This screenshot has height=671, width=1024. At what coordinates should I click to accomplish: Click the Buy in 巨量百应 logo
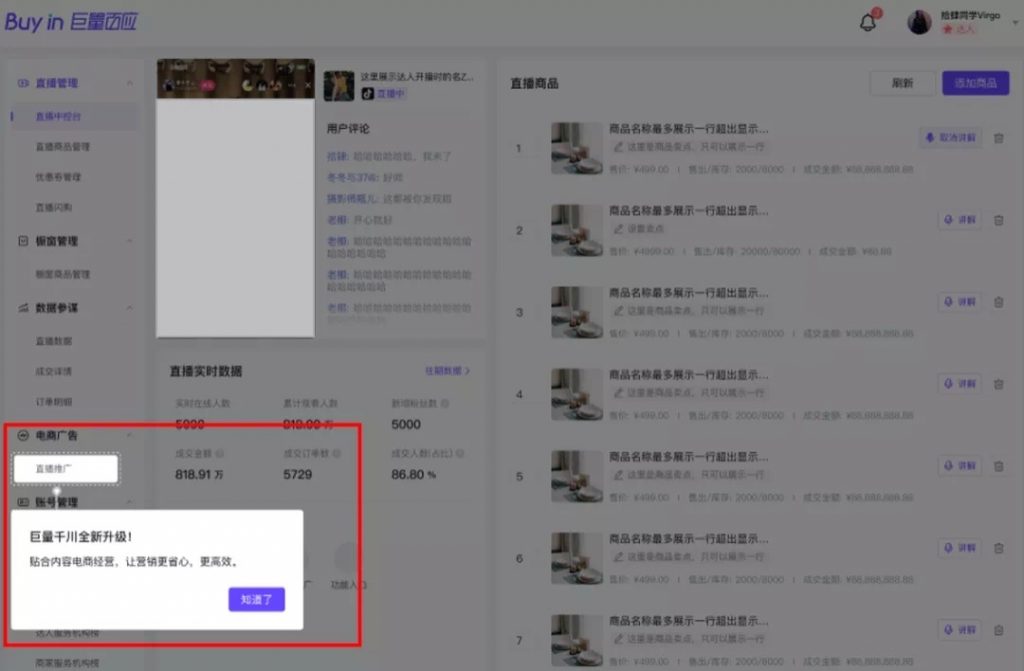(70, 22)
